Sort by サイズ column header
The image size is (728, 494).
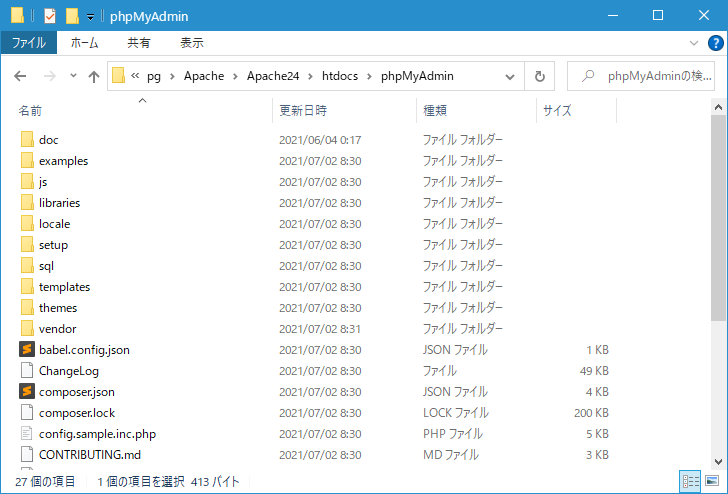(x=577, y=110)
